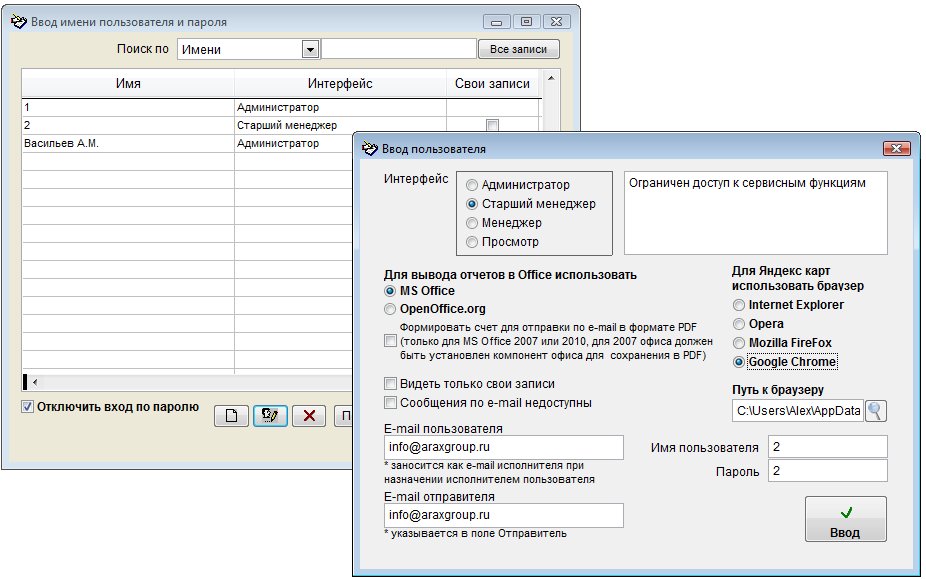Click the new user (blank page) icon button
This screenshot has height=579, width=926.
pos(231,416)
